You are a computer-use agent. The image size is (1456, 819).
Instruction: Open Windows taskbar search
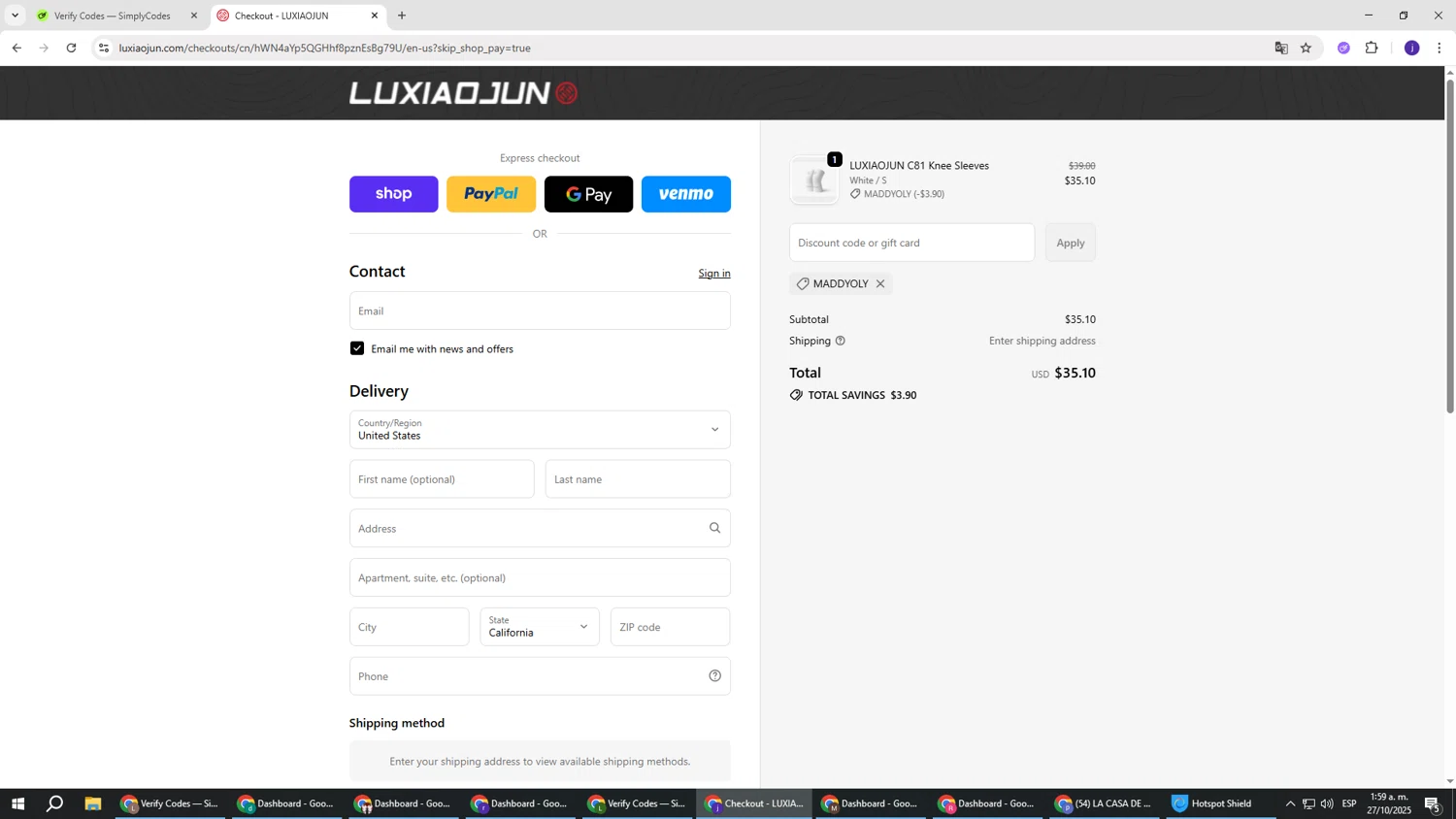pyautogui.click(x=55, y=803)
